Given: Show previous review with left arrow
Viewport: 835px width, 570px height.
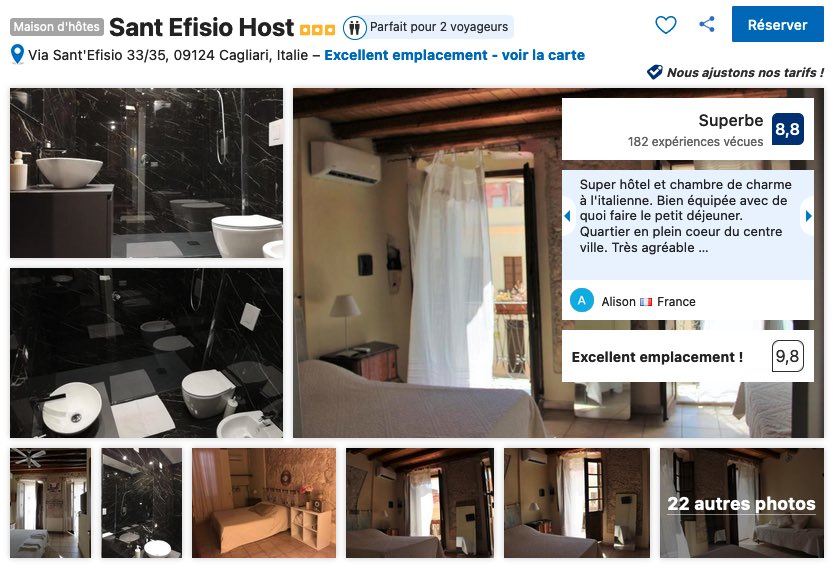Looking at the screenshot, I should (x=567, y=216).
